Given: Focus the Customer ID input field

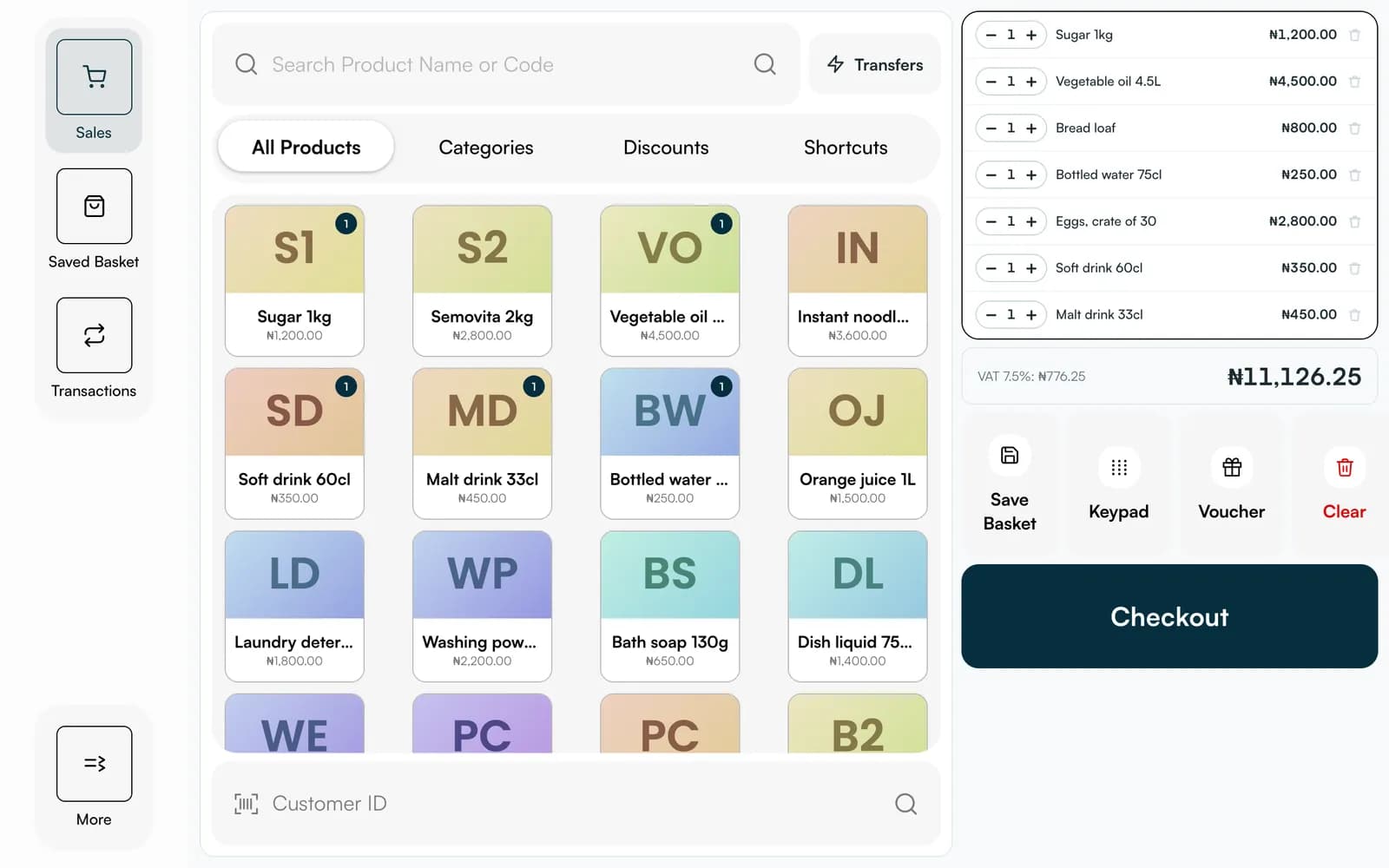Looking at the screenshot, I should (576, 804).
